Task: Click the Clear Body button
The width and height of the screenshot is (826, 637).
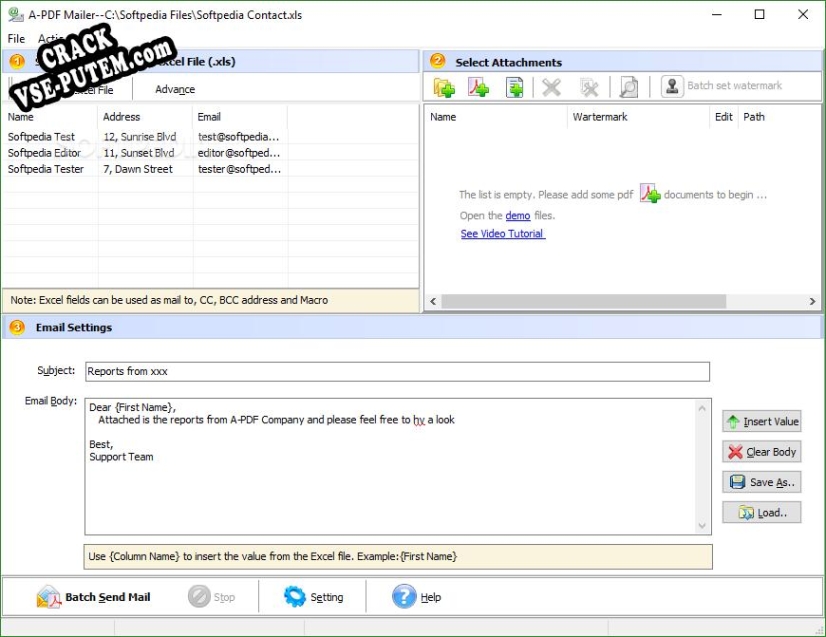Action: click(762, 451)
